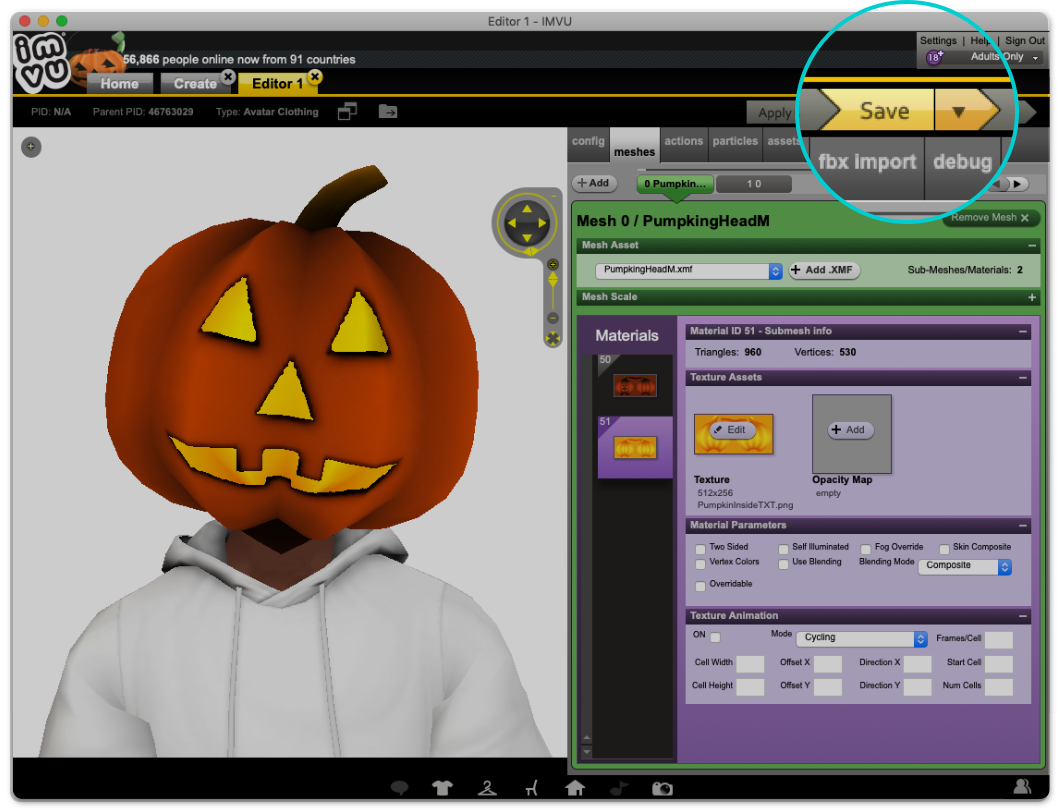Open the config tab
Viewport: 1062px width, 810px height.
pos(588,142)
